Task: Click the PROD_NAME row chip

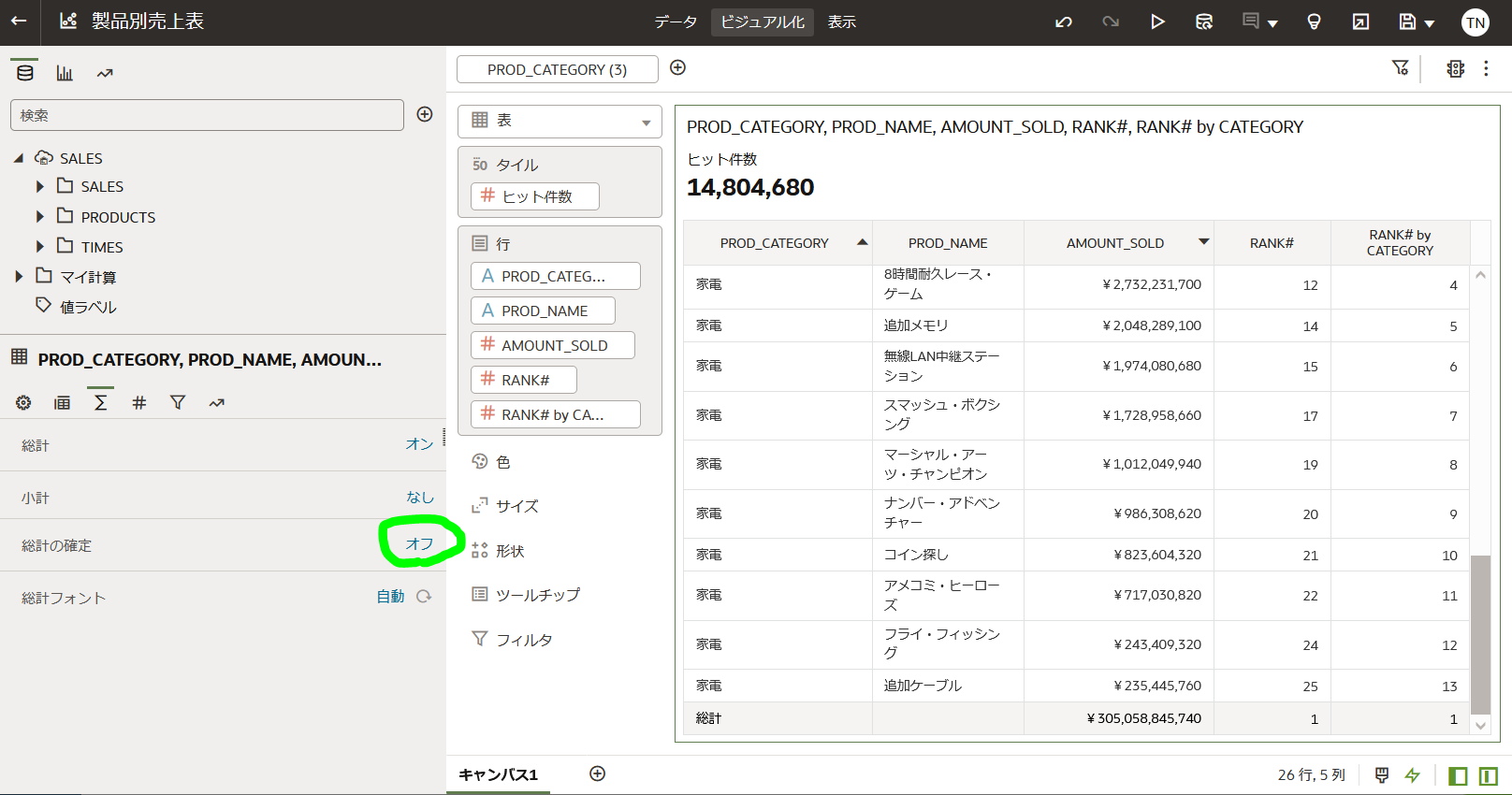Action: click(x=543, y=311)
